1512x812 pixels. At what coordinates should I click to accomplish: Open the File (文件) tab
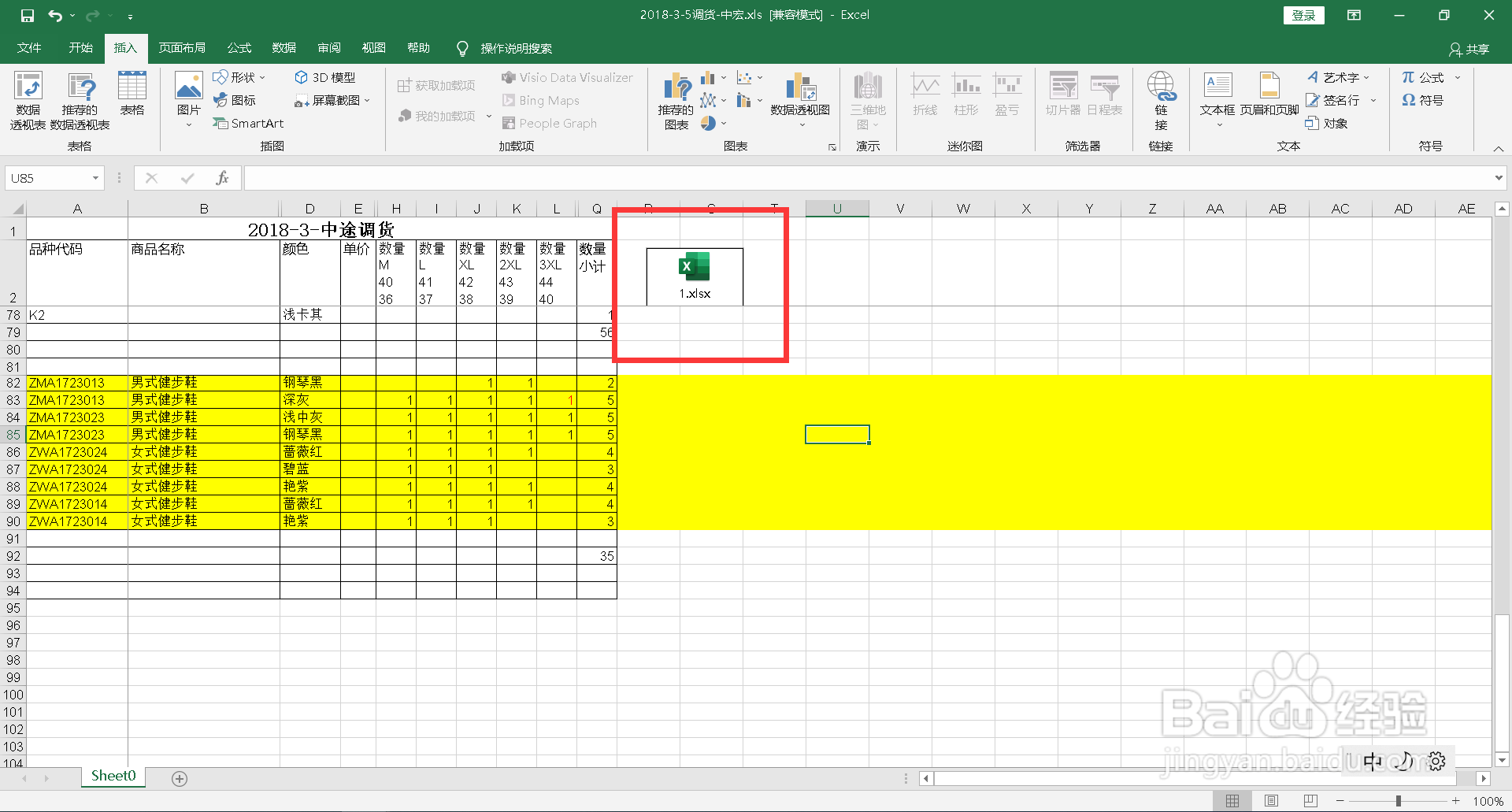pos(29,48)
